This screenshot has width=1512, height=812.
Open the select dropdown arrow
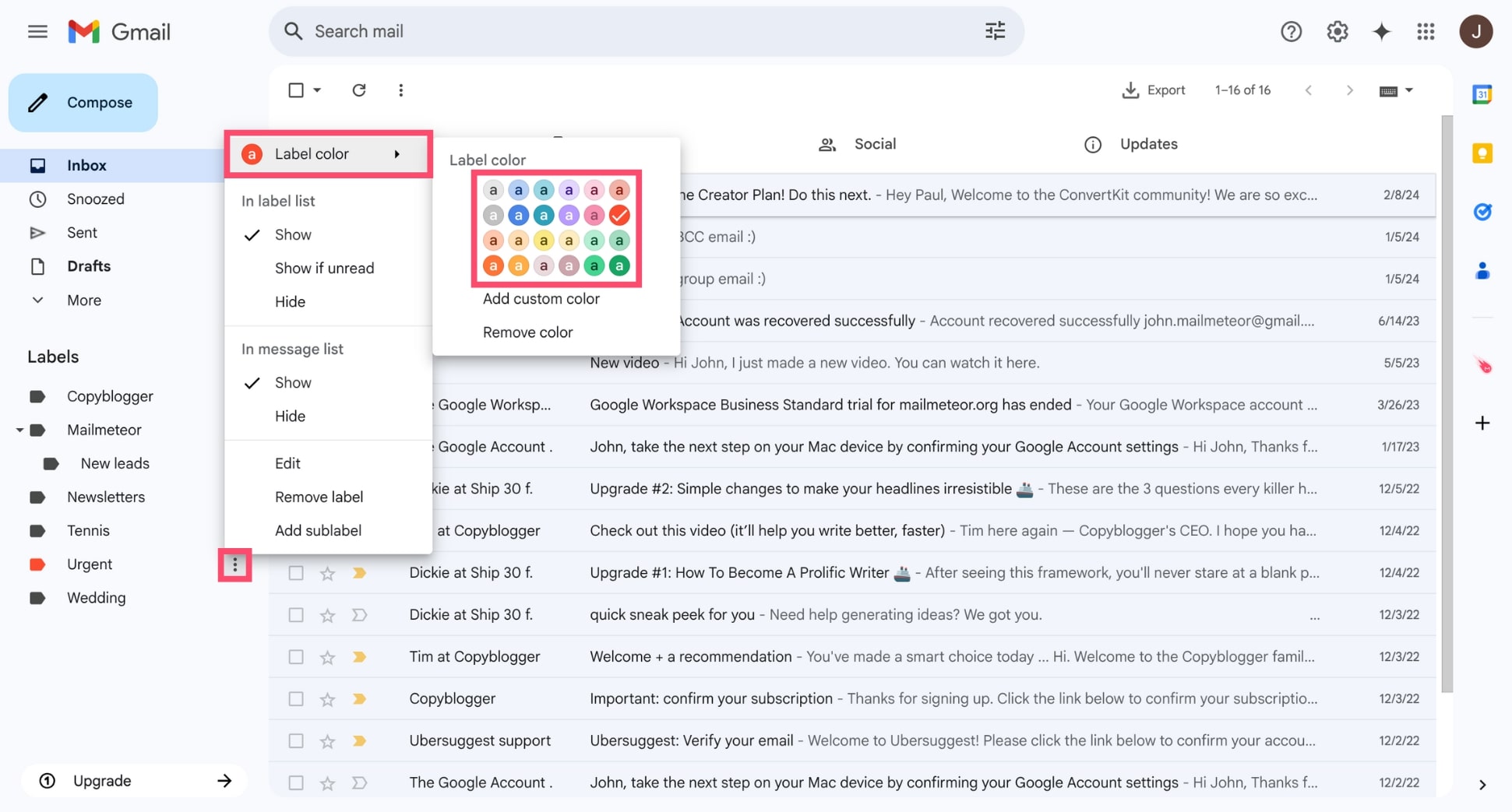coord(317,90)
